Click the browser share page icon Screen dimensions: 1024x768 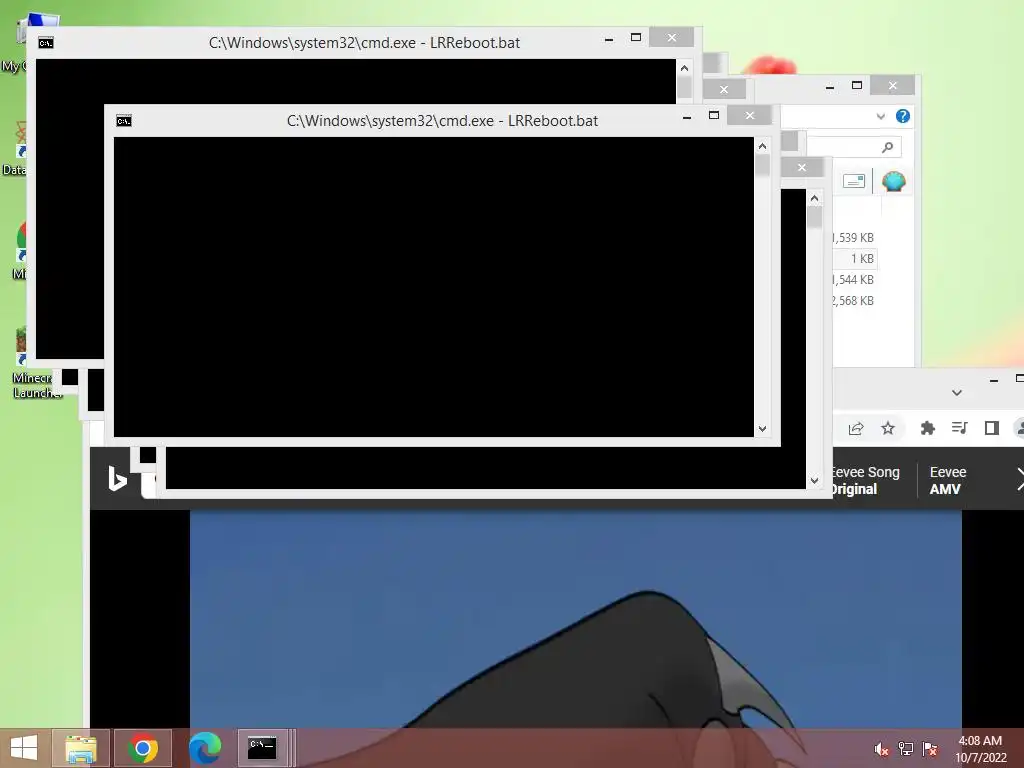856,428
